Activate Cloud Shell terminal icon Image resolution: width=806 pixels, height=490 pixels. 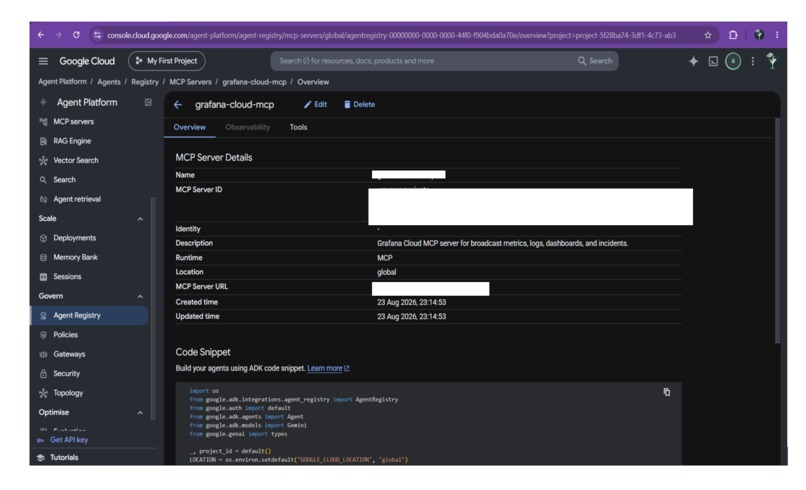pos(713,61)
